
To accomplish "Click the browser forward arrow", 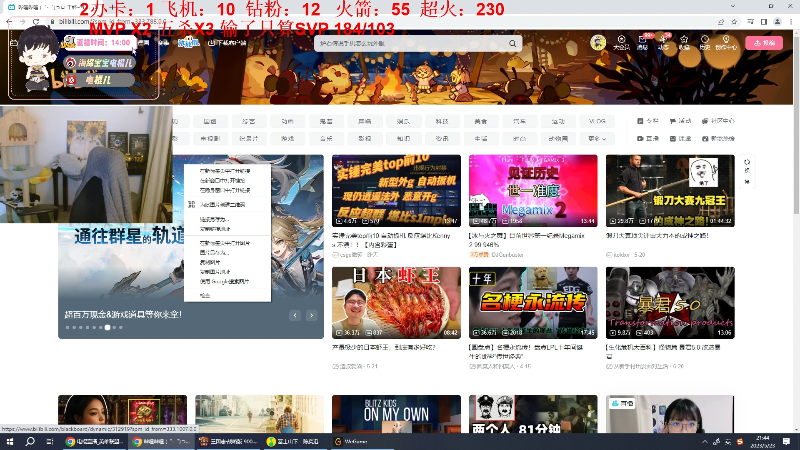I will (x=22, y=22).
